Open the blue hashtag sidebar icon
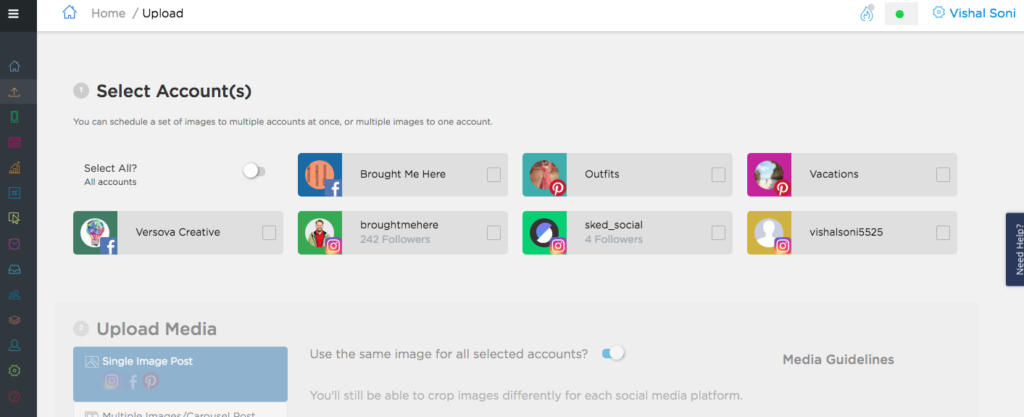The height and width of the screenshot is (417, 1024). pyautogui.click(x=14, y=193)
